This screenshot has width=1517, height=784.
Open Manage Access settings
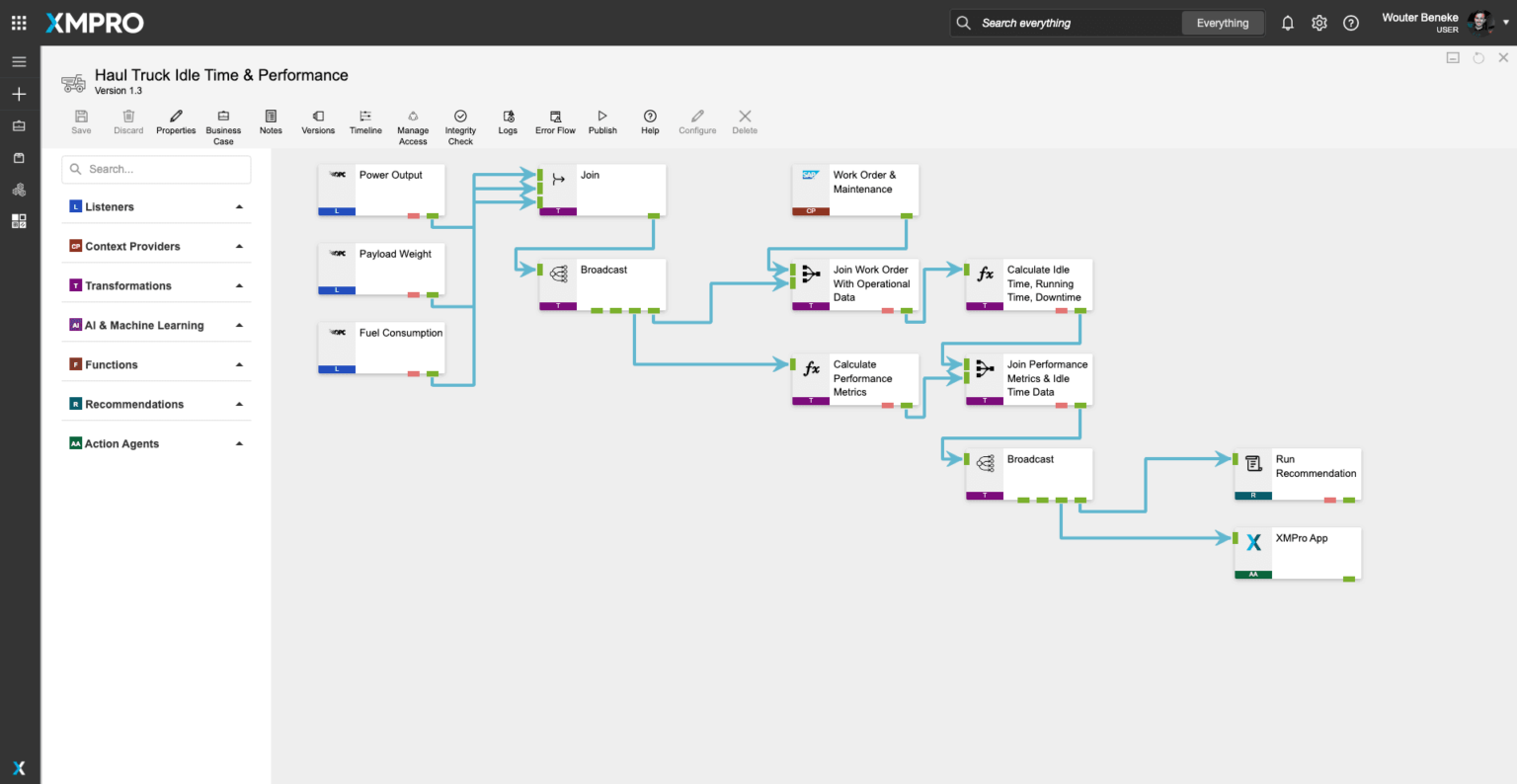(413, 117)
